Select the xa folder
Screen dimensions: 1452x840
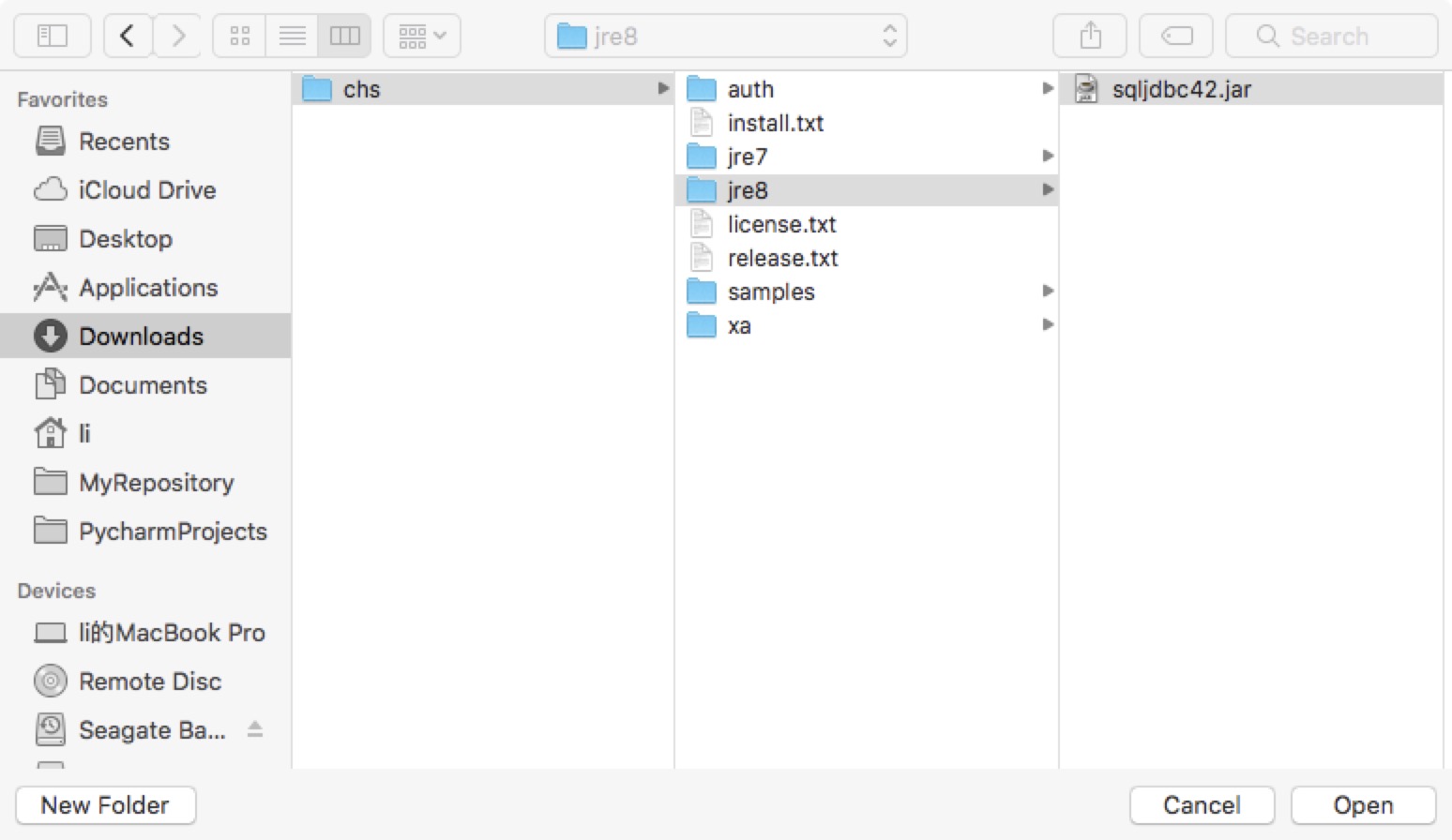[867, 325]
